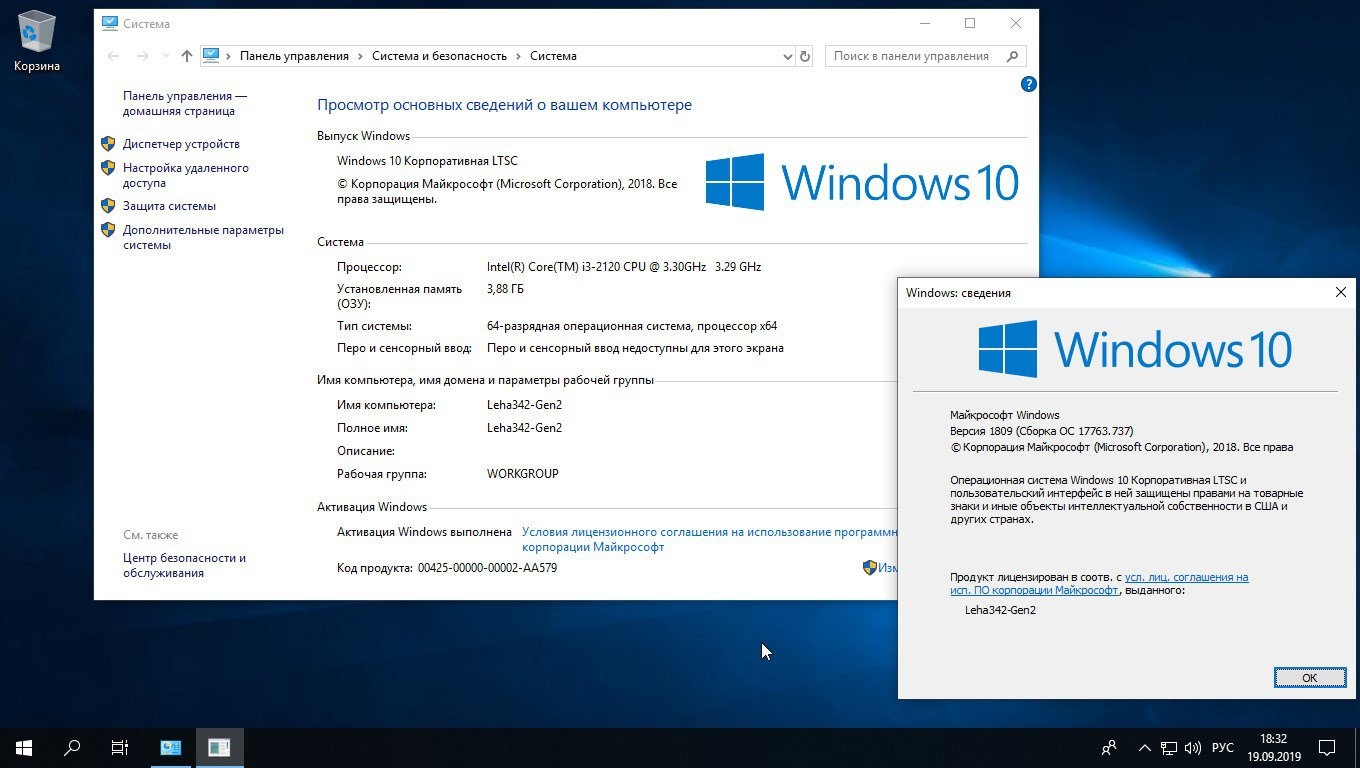This screenshot has height=768, width=1360.
Task: Switch to winver taskbar button
Action: (220, 747)
